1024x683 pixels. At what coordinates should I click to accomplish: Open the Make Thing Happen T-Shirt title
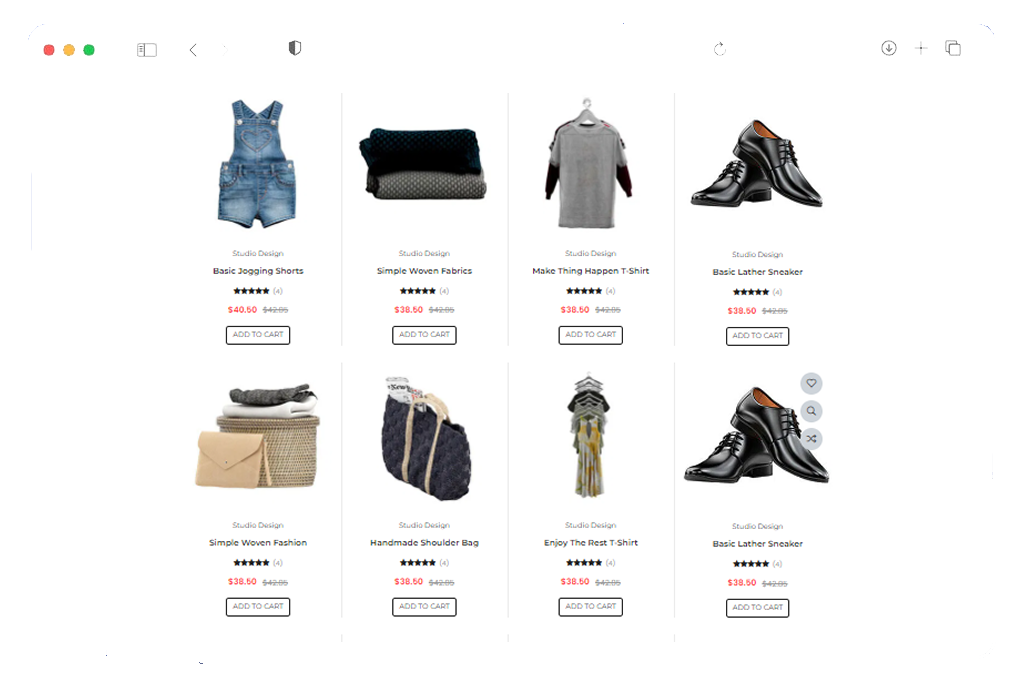click(x=591, y=271)
